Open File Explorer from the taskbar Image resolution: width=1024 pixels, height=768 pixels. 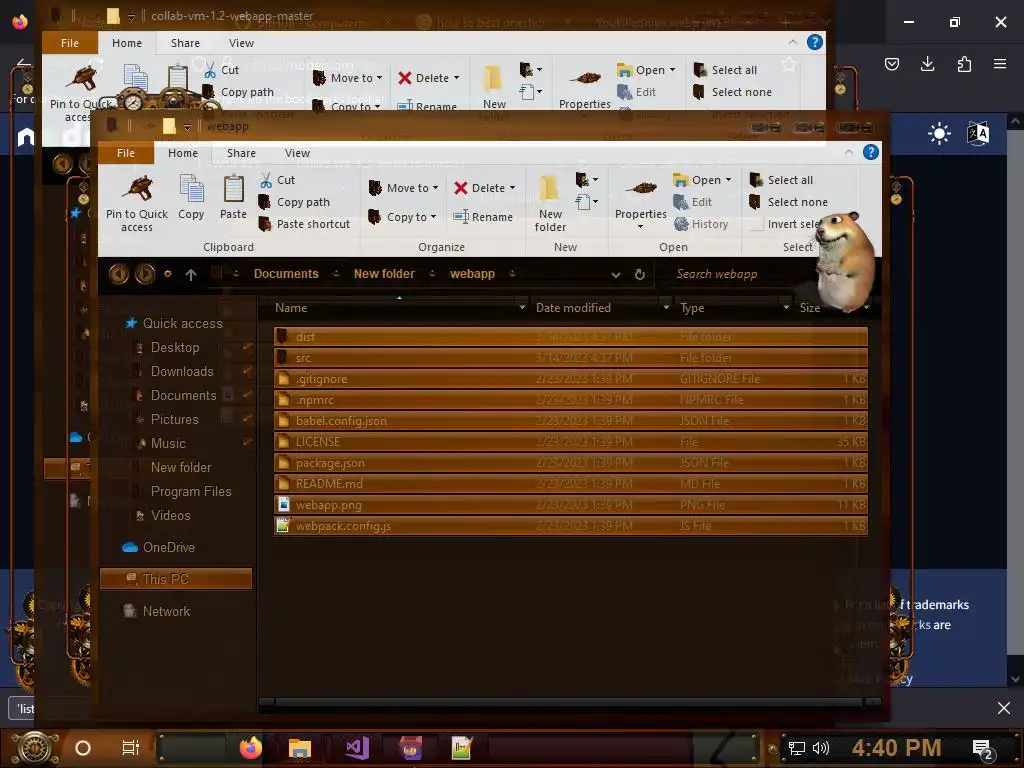point(300,747)
